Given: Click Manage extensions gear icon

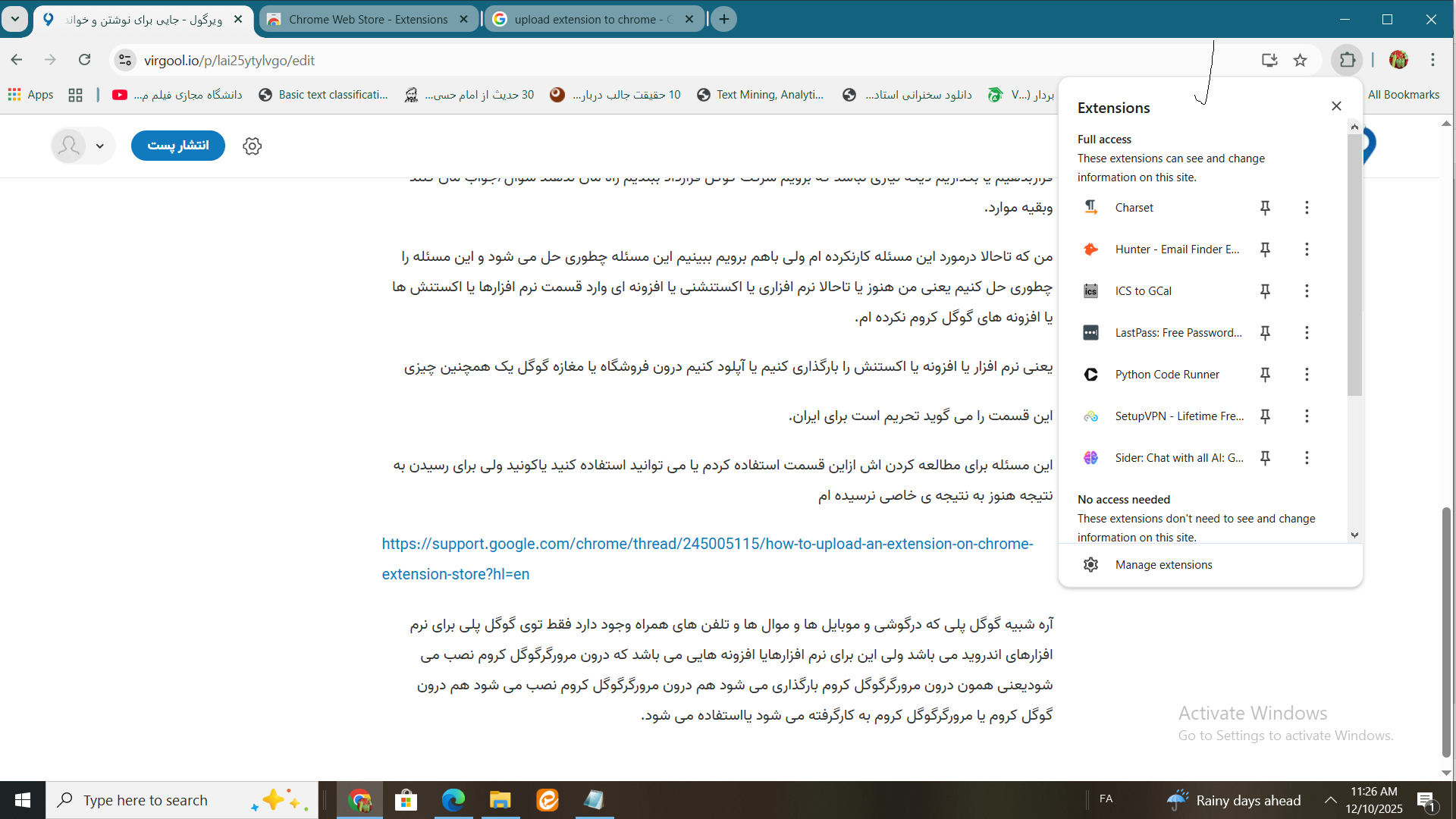Looking at the screenshot, I should [x=1090, y=565].
